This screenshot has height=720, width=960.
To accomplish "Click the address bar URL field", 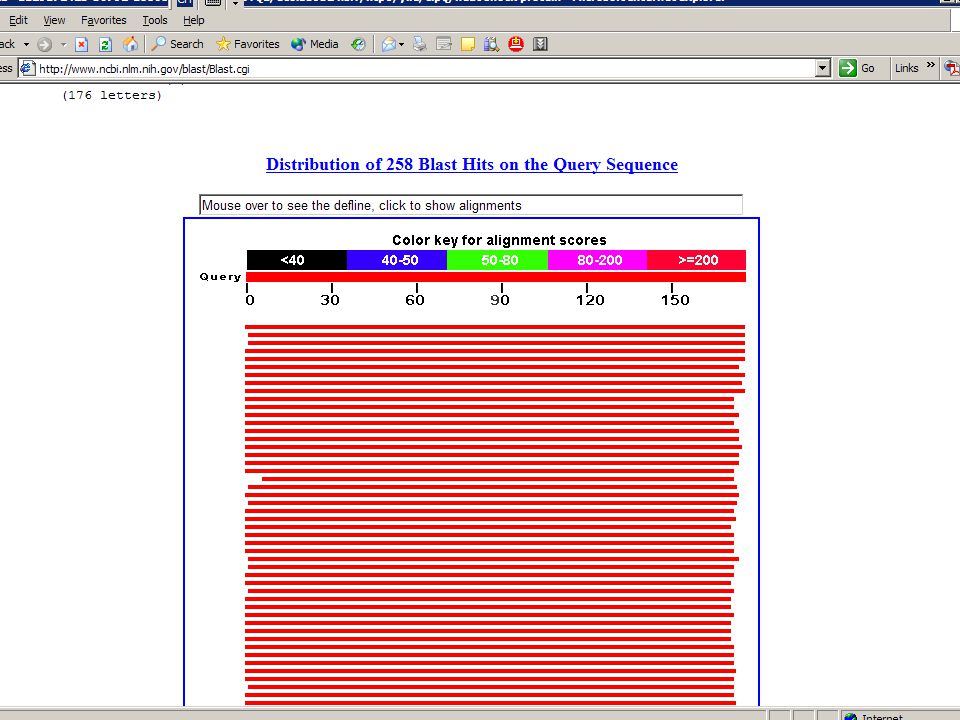I will tap(426, 69).
